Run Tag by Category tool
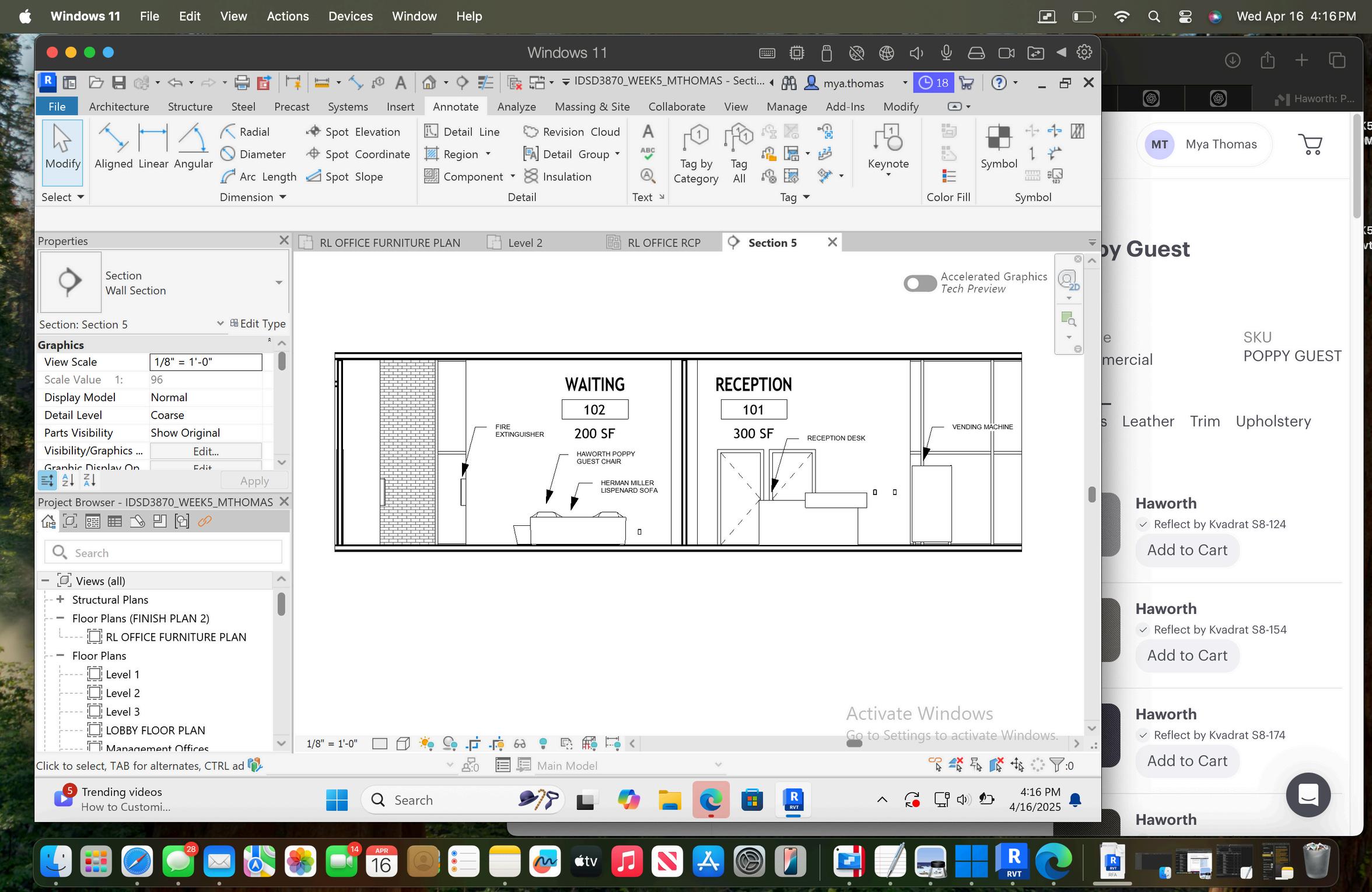 point(696,154)
